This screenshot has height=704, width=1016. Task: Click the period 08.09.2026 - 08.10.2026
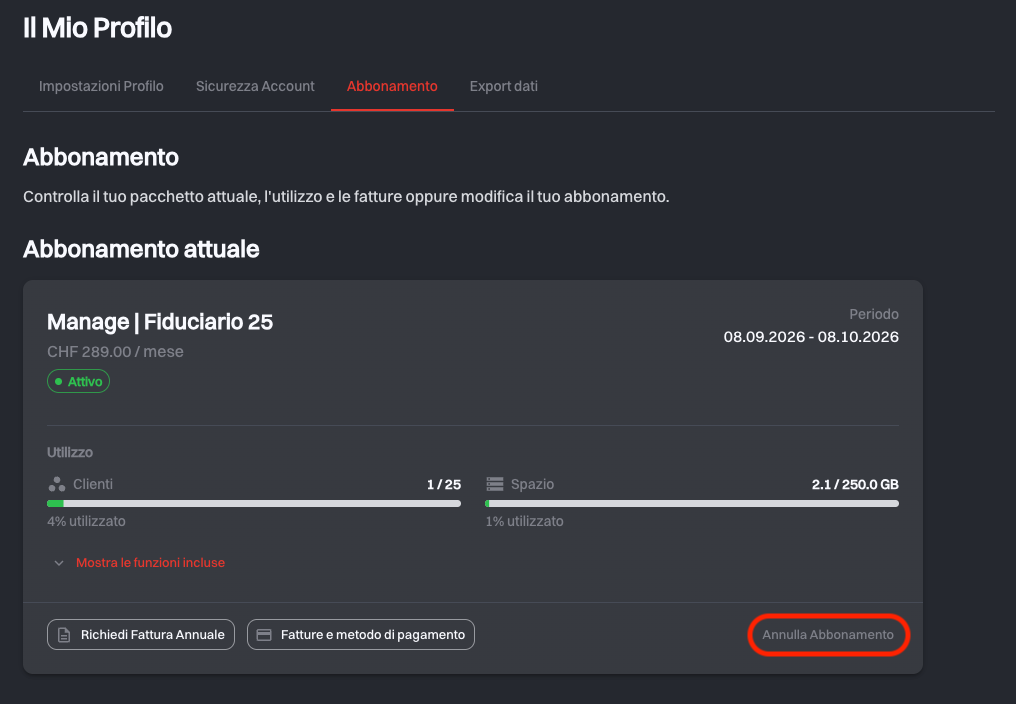coord(811,337)
